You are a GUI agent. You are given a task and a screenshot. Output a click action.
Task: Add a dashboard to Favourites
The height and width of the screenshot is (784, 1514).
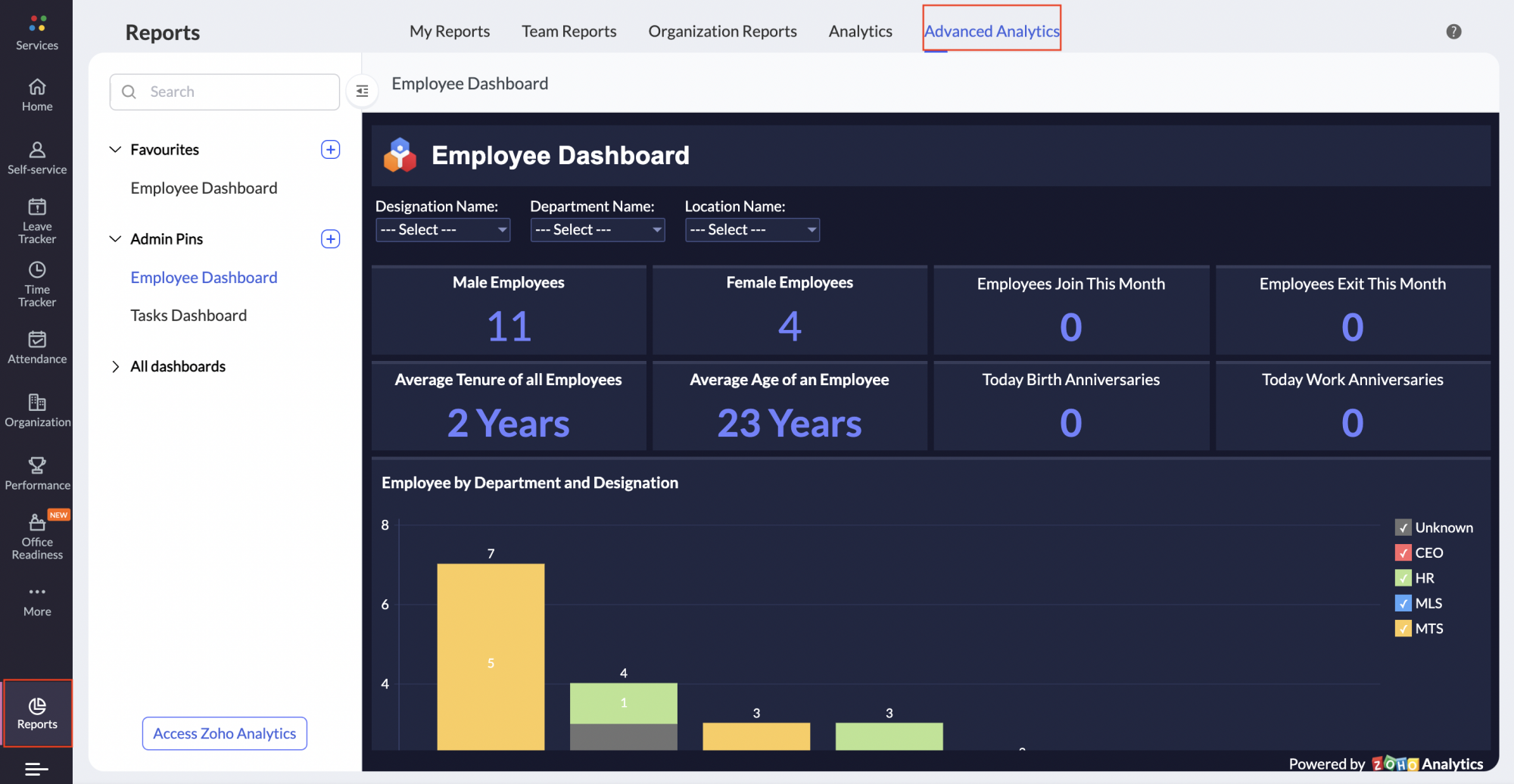click(x=331, y=149)
